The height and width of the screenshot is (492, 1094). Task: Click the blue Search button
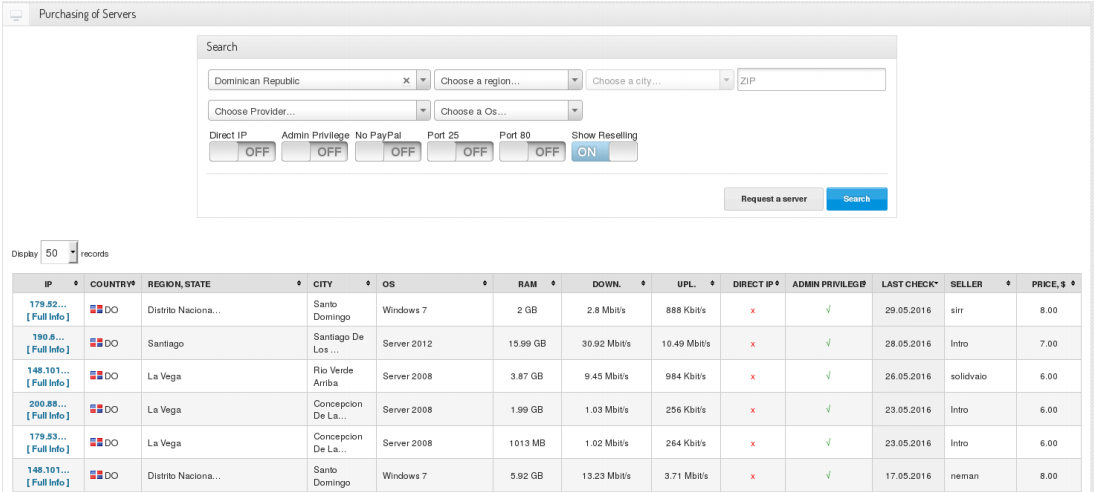[856, 199]
